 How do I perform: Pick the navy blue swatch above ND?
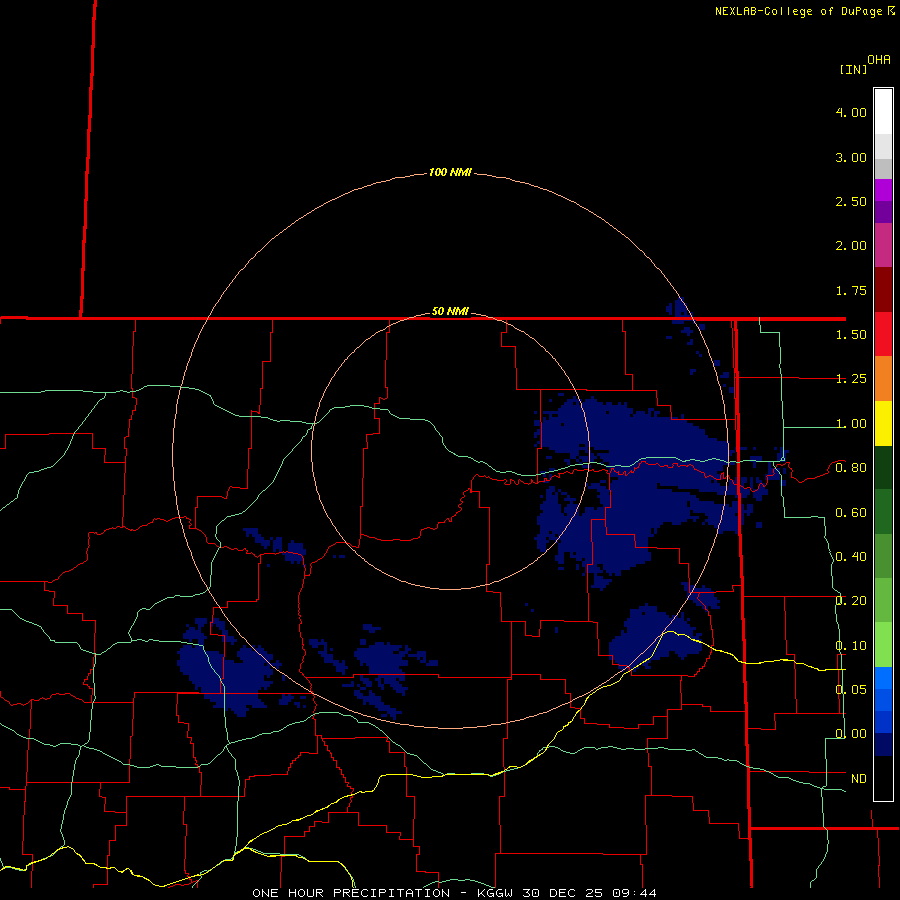coord(883,745)
